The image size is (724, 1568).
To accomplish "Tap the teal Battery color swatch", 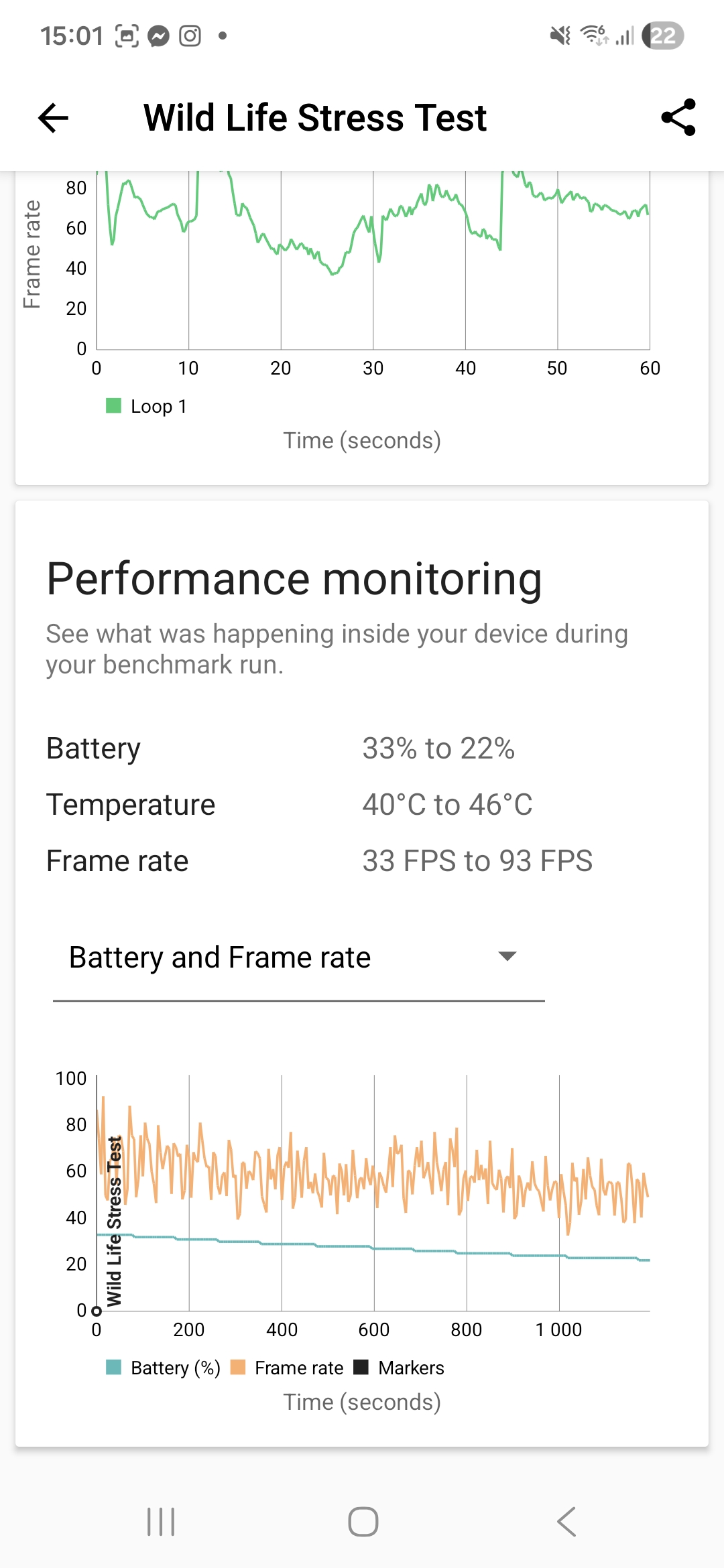I will 114,1368.
